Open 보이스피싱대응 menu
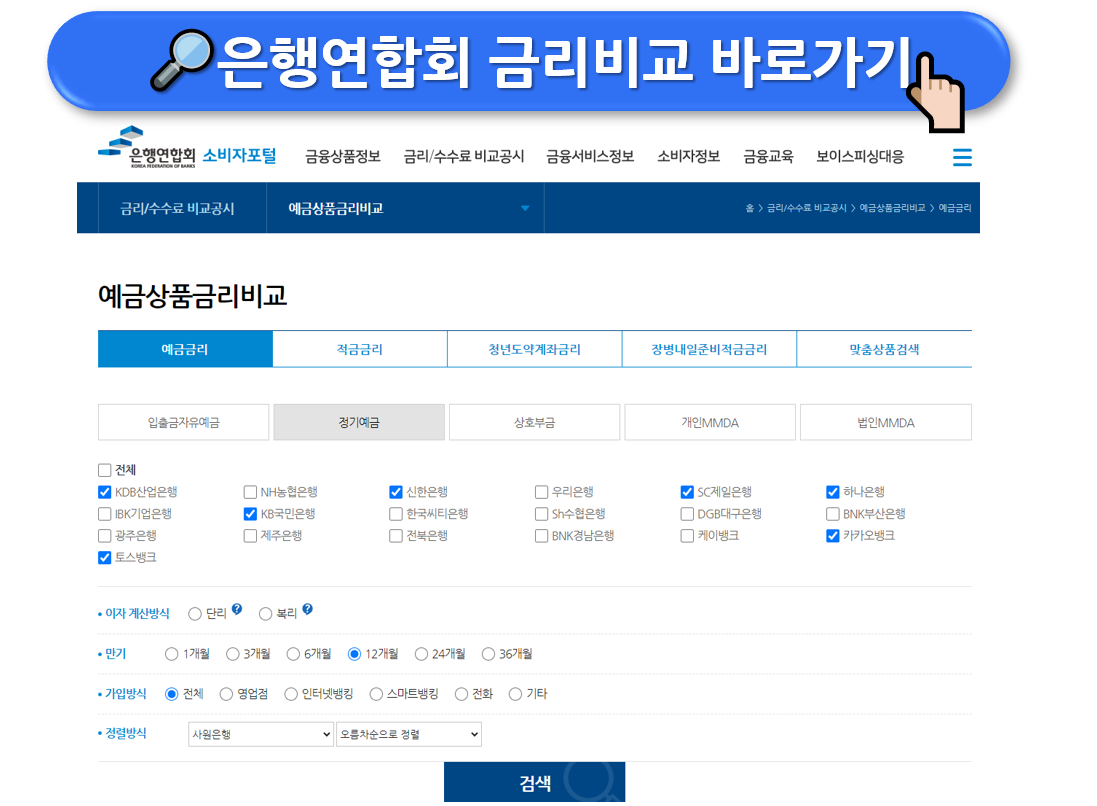The image size is (1097, 806). tap(860, 156)
